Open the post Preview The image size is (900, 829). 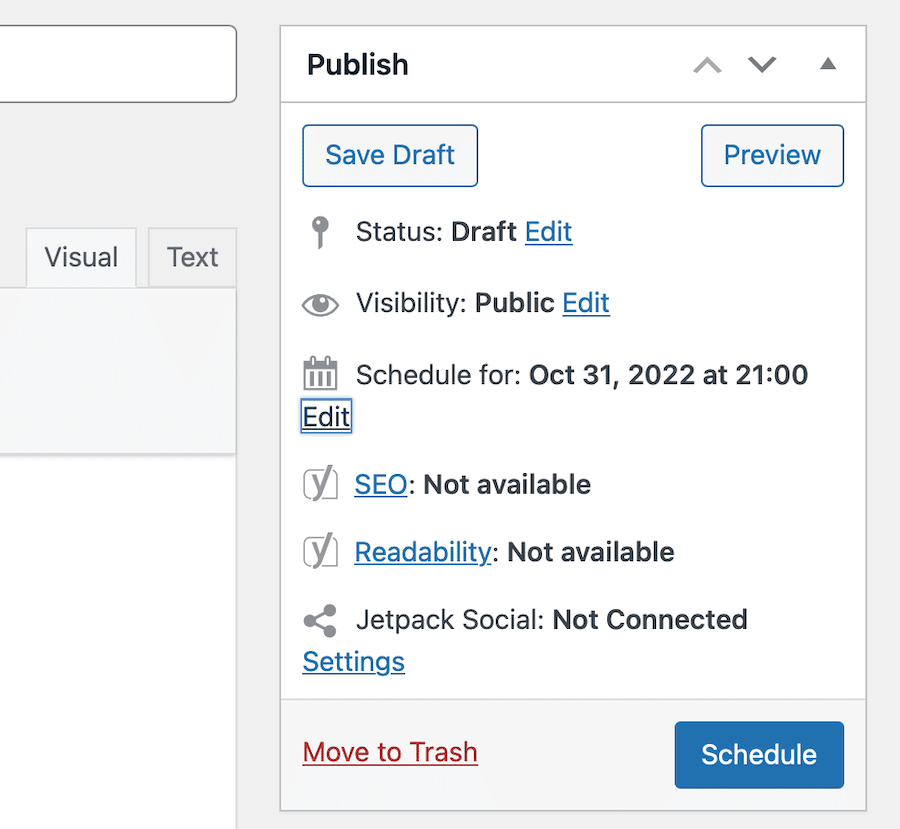point(772,155)
